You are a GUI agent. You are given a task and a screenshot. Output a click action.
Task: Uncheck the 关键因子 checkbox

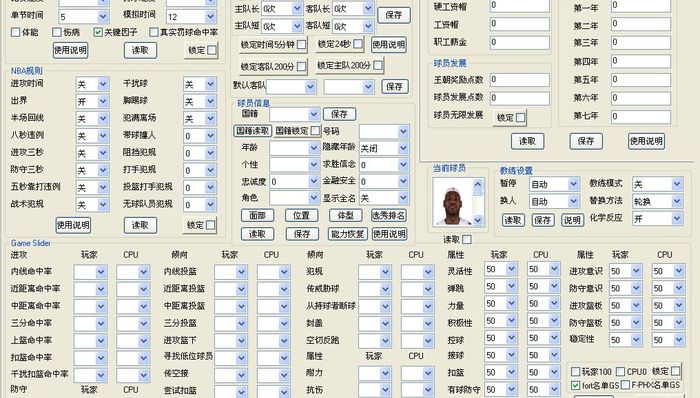[98, 32]
